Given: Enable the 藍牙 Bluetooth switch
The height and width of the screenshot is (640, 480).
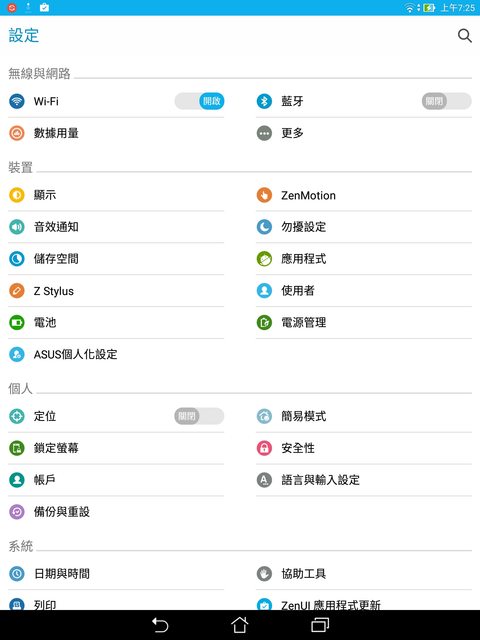Looking at the screenshot, I should [447, 101].
